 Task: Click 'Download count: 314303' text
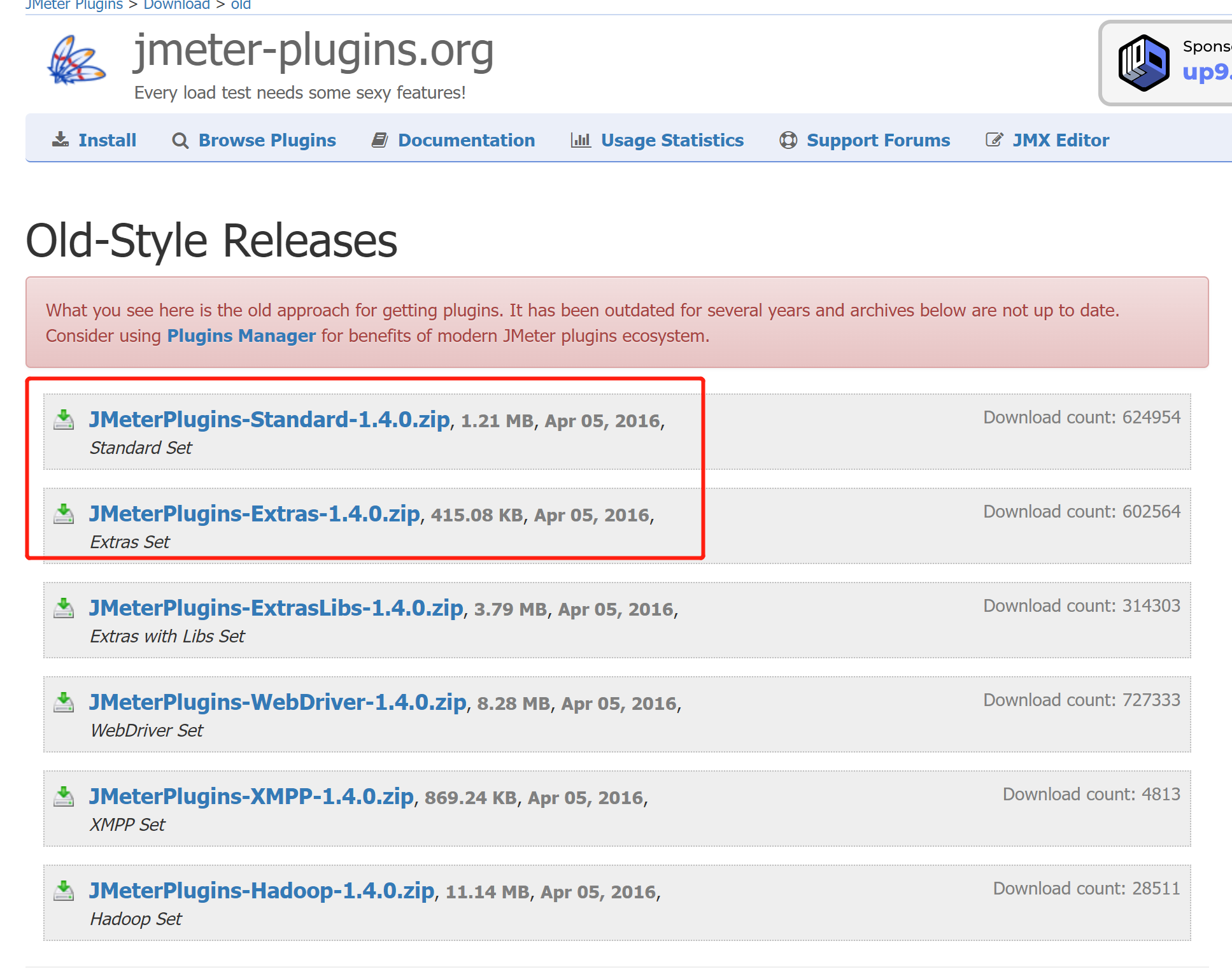[1082, 605]
